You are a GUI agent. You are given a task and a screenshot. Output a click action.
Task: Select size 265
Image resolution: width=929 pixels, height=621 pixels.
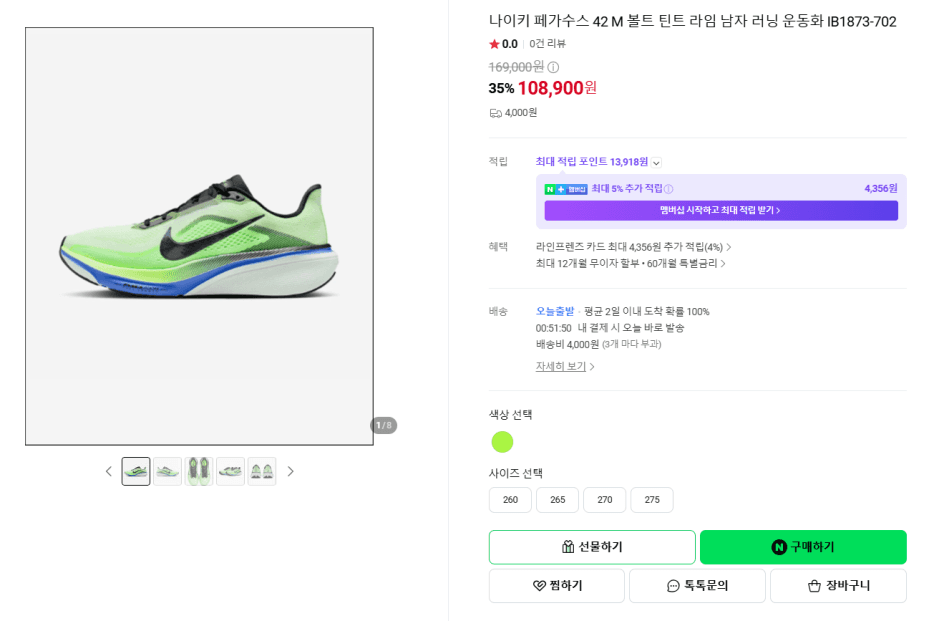pos(558,500)
